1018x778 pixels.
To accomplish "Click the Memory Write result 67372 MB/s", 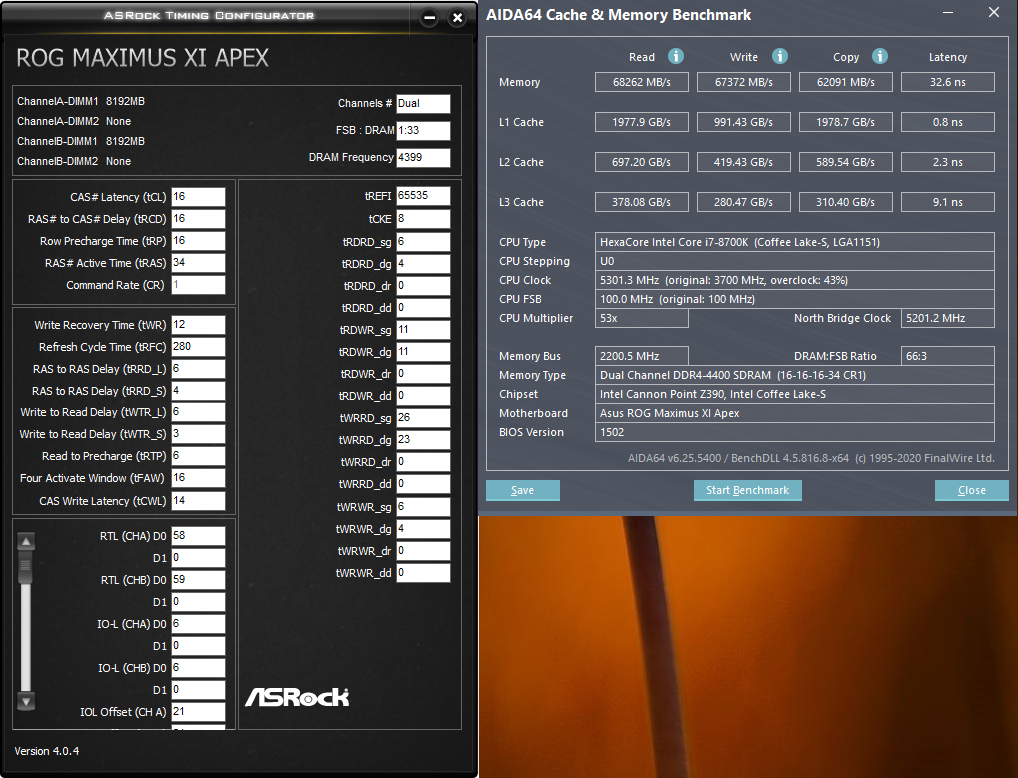I will (x=743, y=82).
